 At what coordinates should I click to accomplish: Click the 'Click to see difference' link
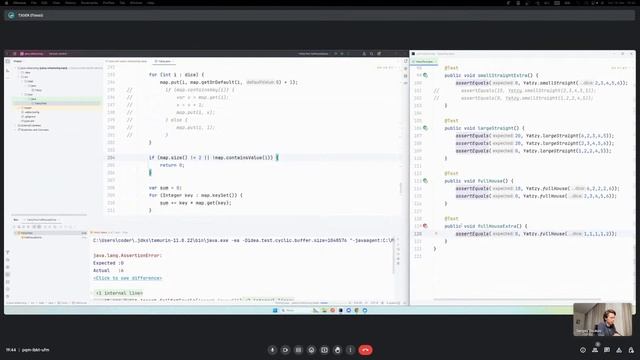tap(127, 278)
